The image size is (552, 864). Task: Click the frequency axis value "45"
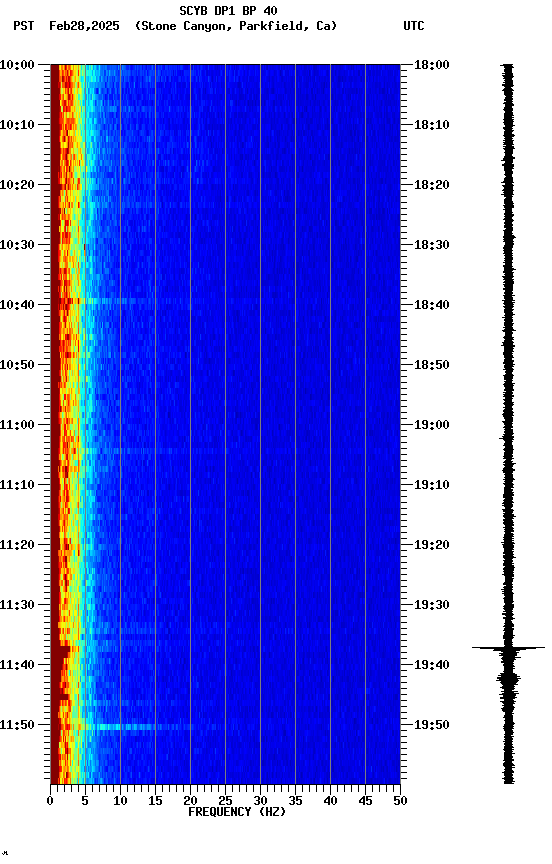pos(365,801)
